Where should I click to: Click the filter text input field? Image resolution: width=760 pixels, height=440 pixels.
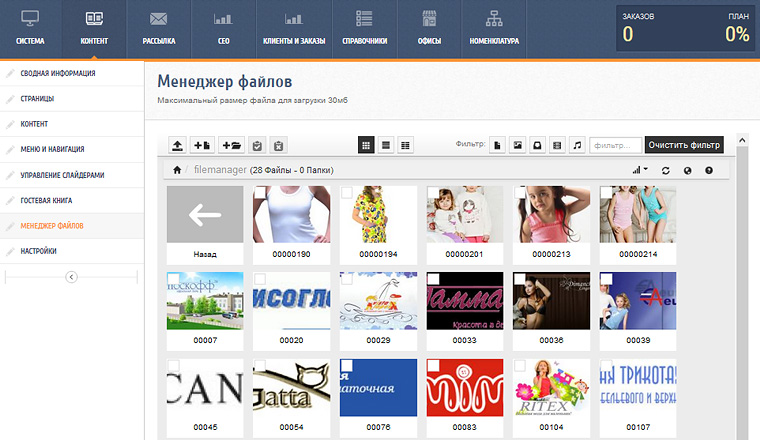615,145
